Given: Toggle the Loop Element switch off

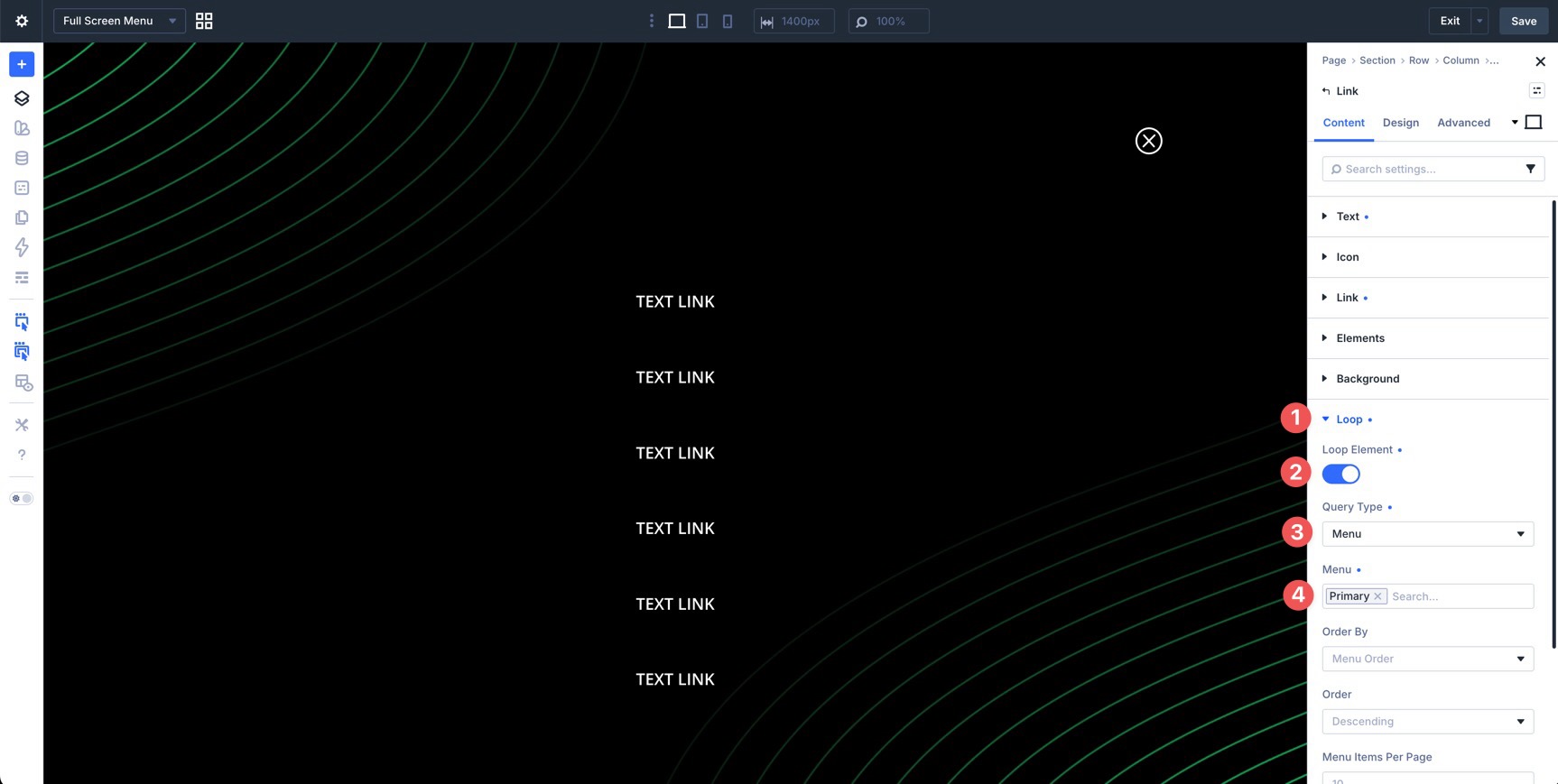Looking at the screenshot, I should (1340, 474).
